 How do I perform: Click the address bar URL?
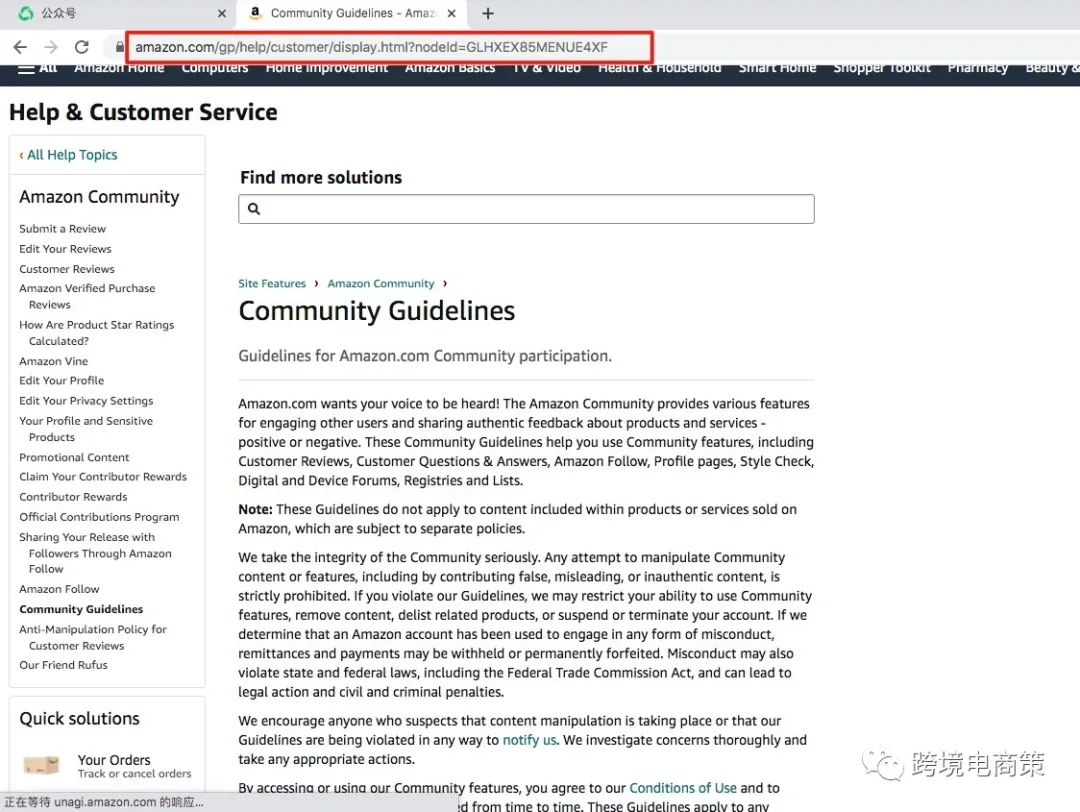[371, 47]
